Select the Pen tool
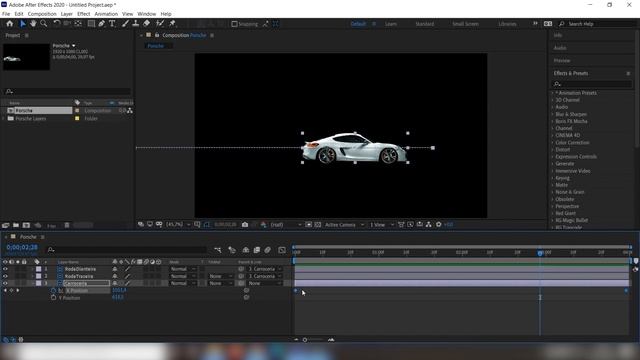The height and width of the screenshot is (360, 640). 101,24
